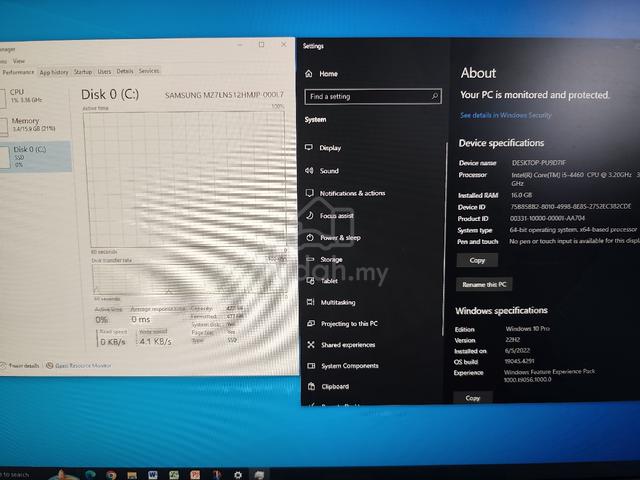Close the Task Manager window
Screen dimensions: 640x480
tap(284, 44)
